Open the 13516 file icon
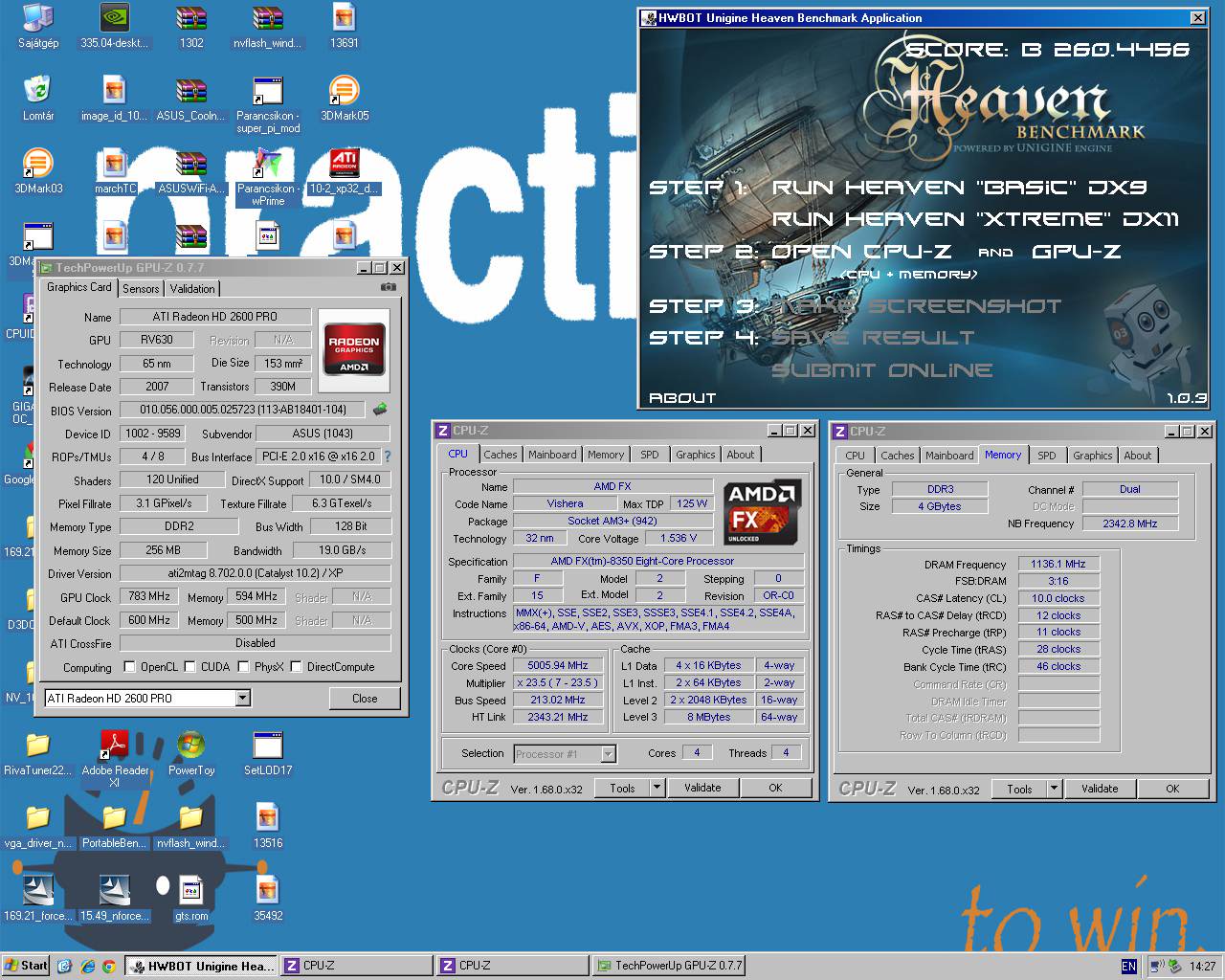This screenshot has height=980, width=1225. [x=268, y=826]
